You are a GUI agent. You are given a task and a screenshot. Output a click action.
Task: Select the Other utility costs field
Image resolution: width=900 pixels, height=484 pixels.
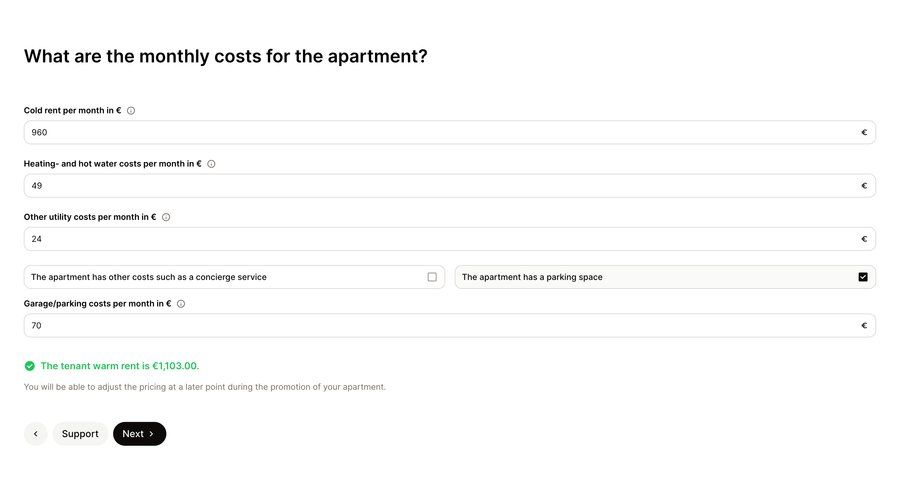[x=449, y=239]
